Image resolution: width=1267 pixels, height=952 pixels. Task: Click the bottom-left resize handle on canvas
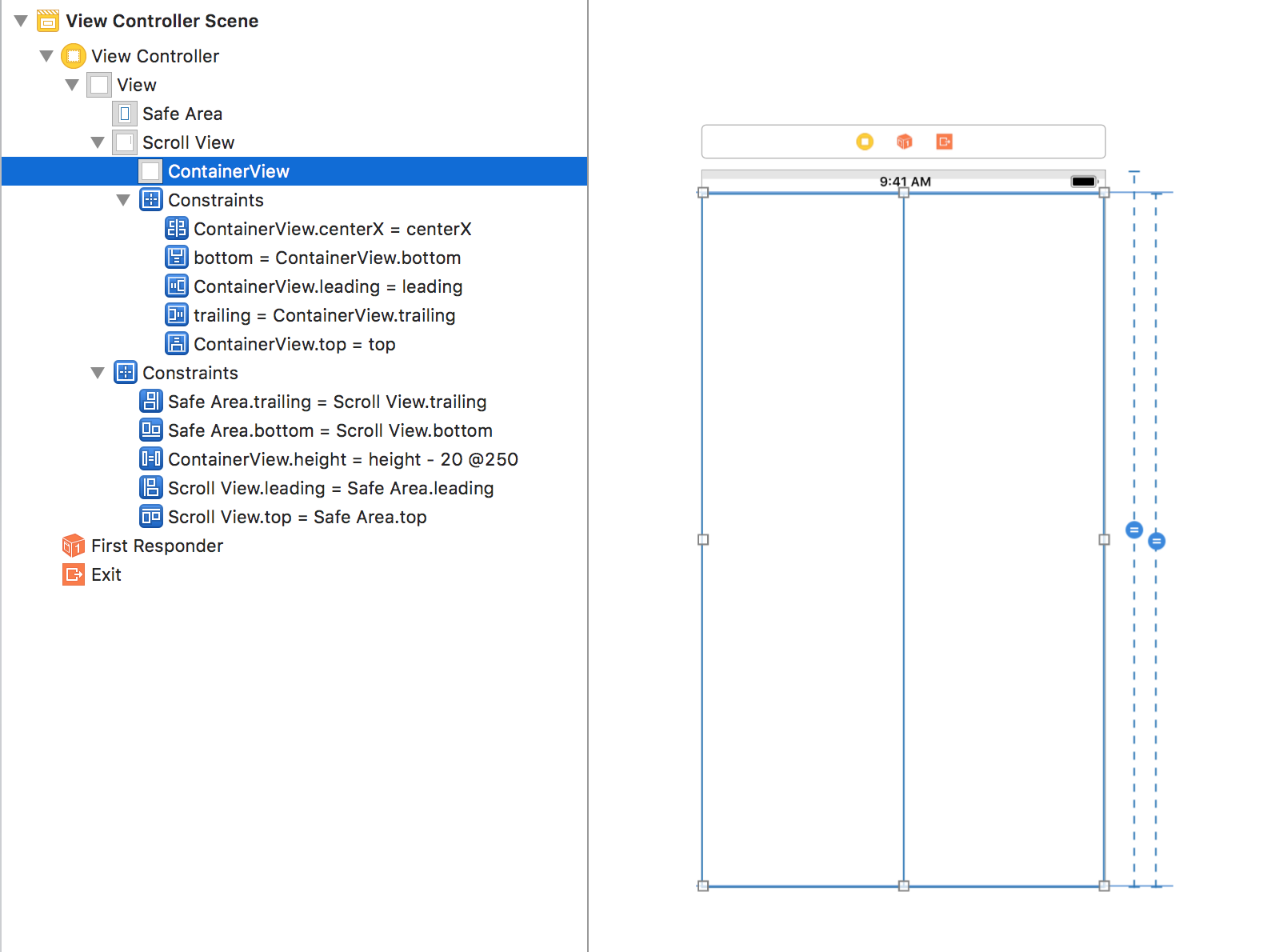(703, 886)
